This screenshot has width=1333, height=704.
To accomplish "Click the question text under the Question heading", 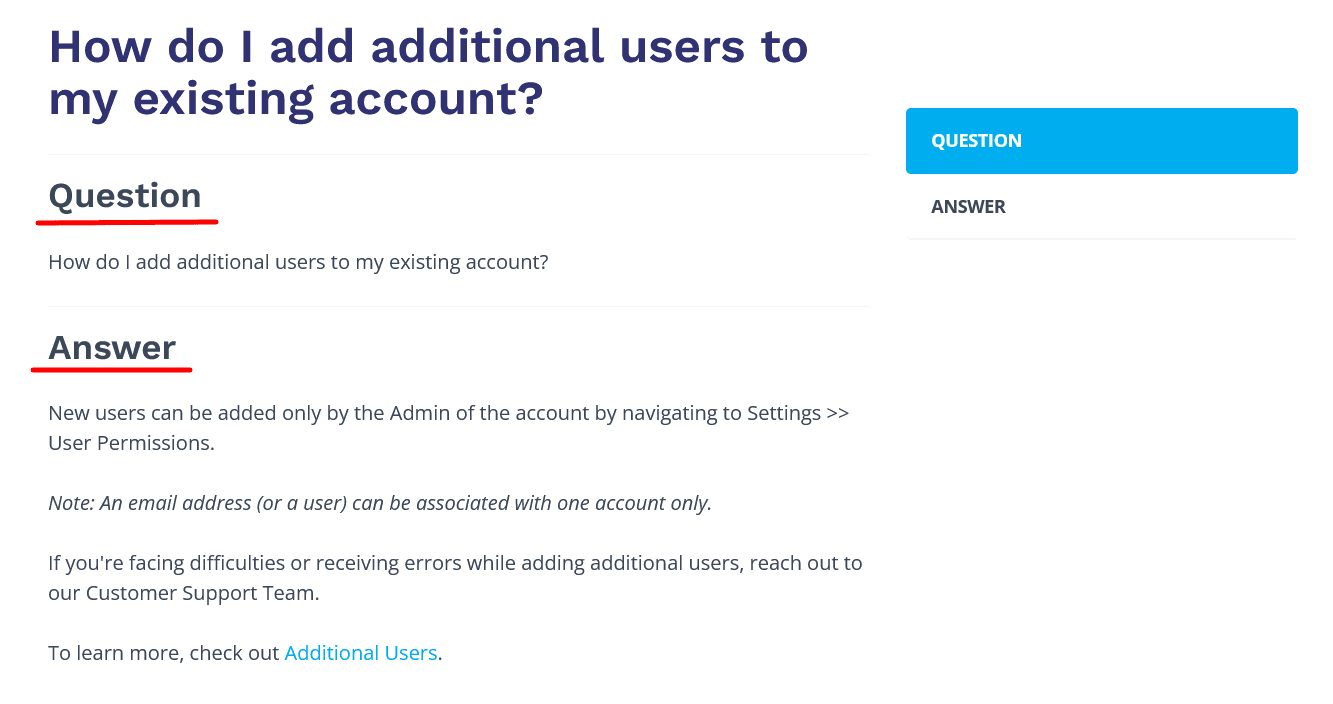I will click(x=297, y=261).
